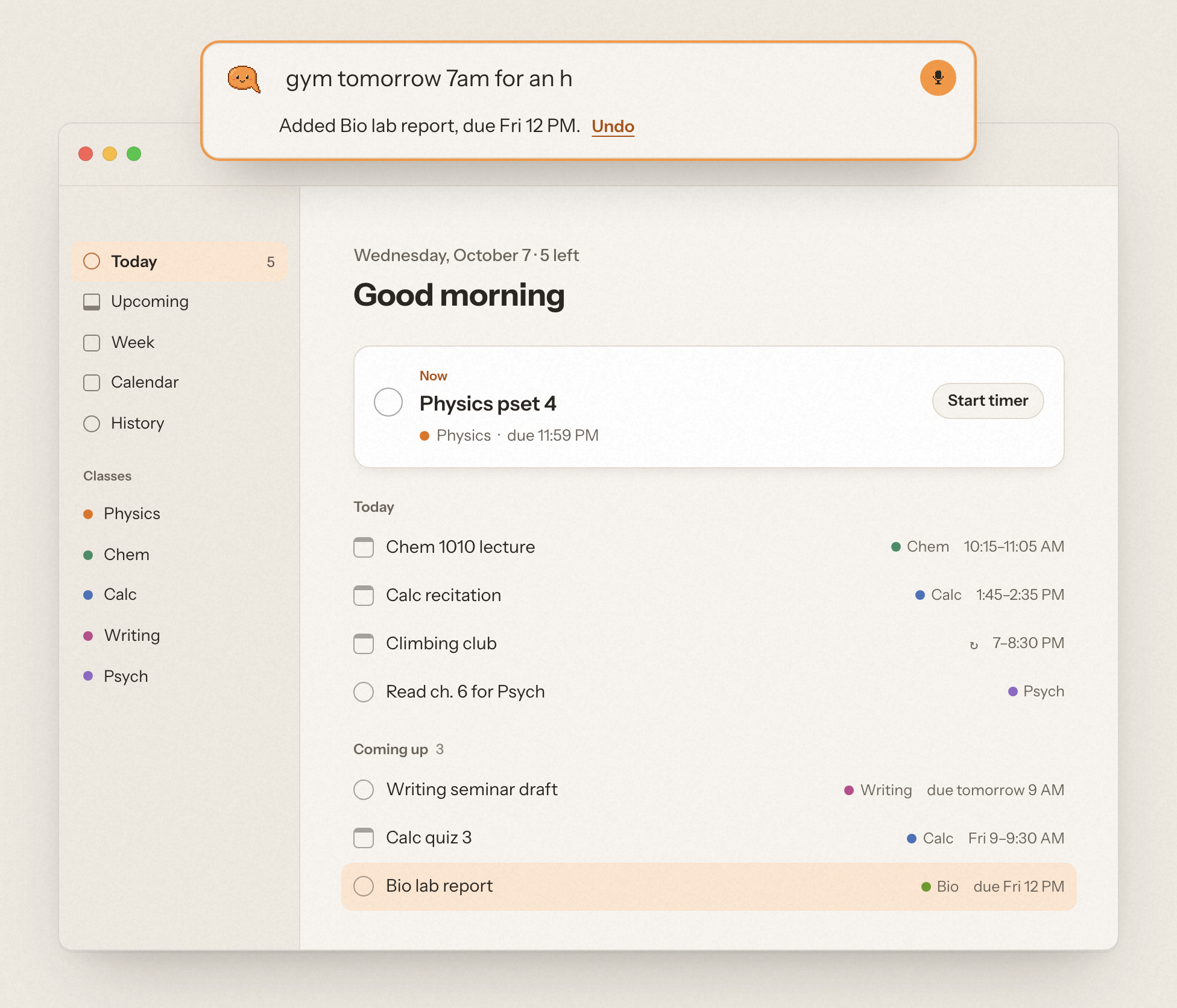This screenshot has width=1177, height=1008.
Task: Start timer for Physics pset 4
Action: coord(988,401)
